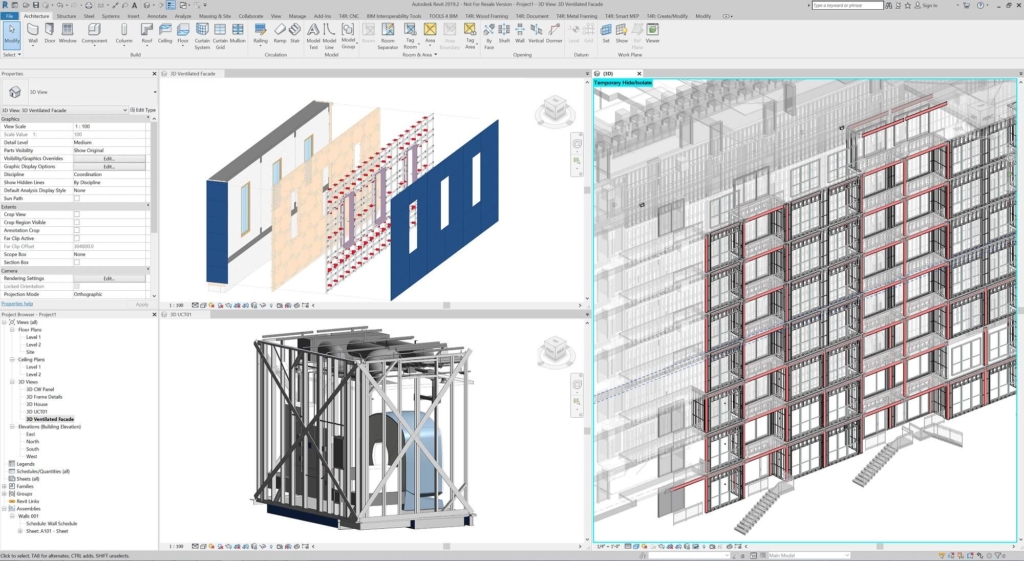Click the Tag Room tool
The height and width of the screenshot is (561, 1024).
(409, 36)
